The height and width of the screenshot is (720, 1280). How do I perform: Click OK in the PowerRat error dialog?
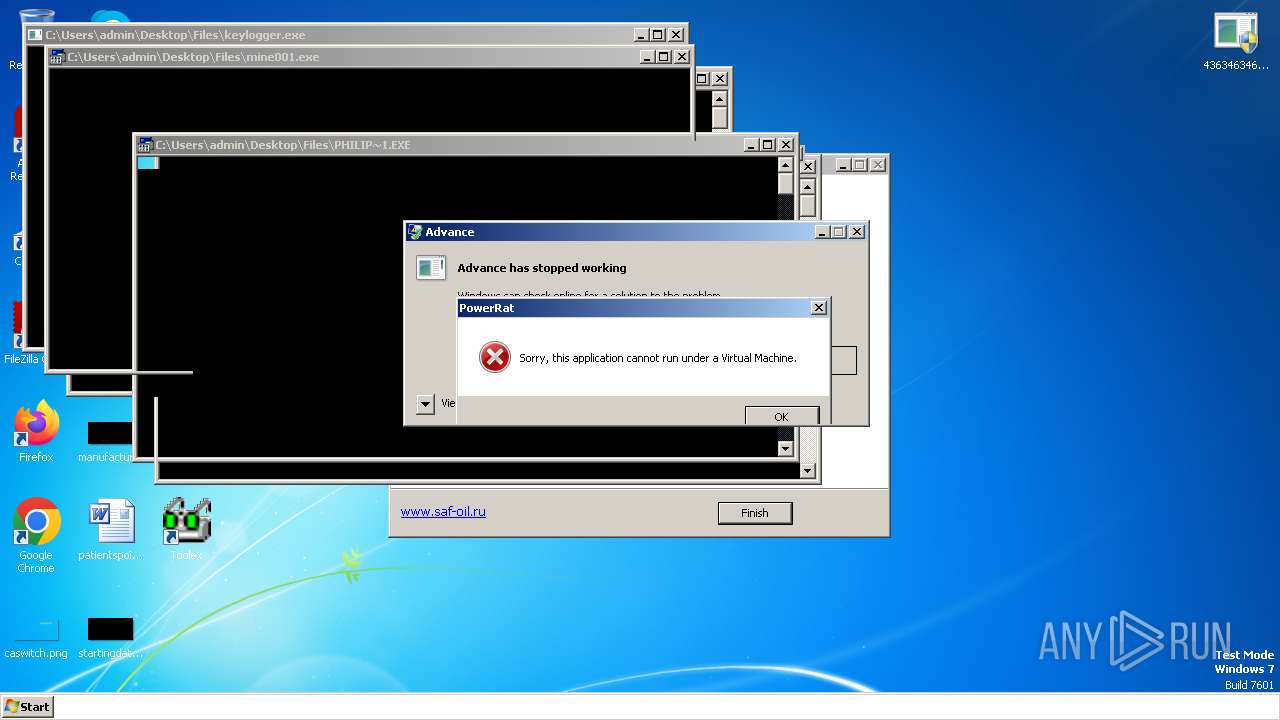tap(781, 416)
